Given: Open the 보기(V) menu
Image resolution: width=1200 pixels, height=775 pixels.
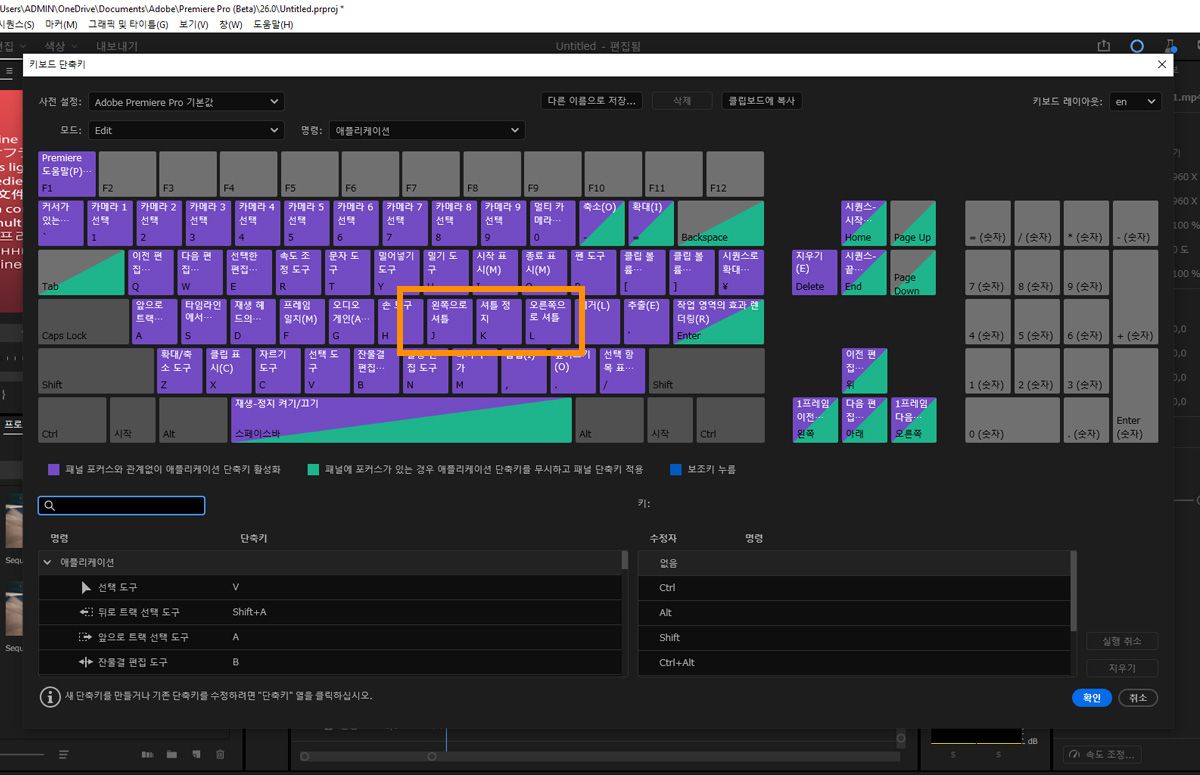Looking at the screenshot, I should [194, 24].
